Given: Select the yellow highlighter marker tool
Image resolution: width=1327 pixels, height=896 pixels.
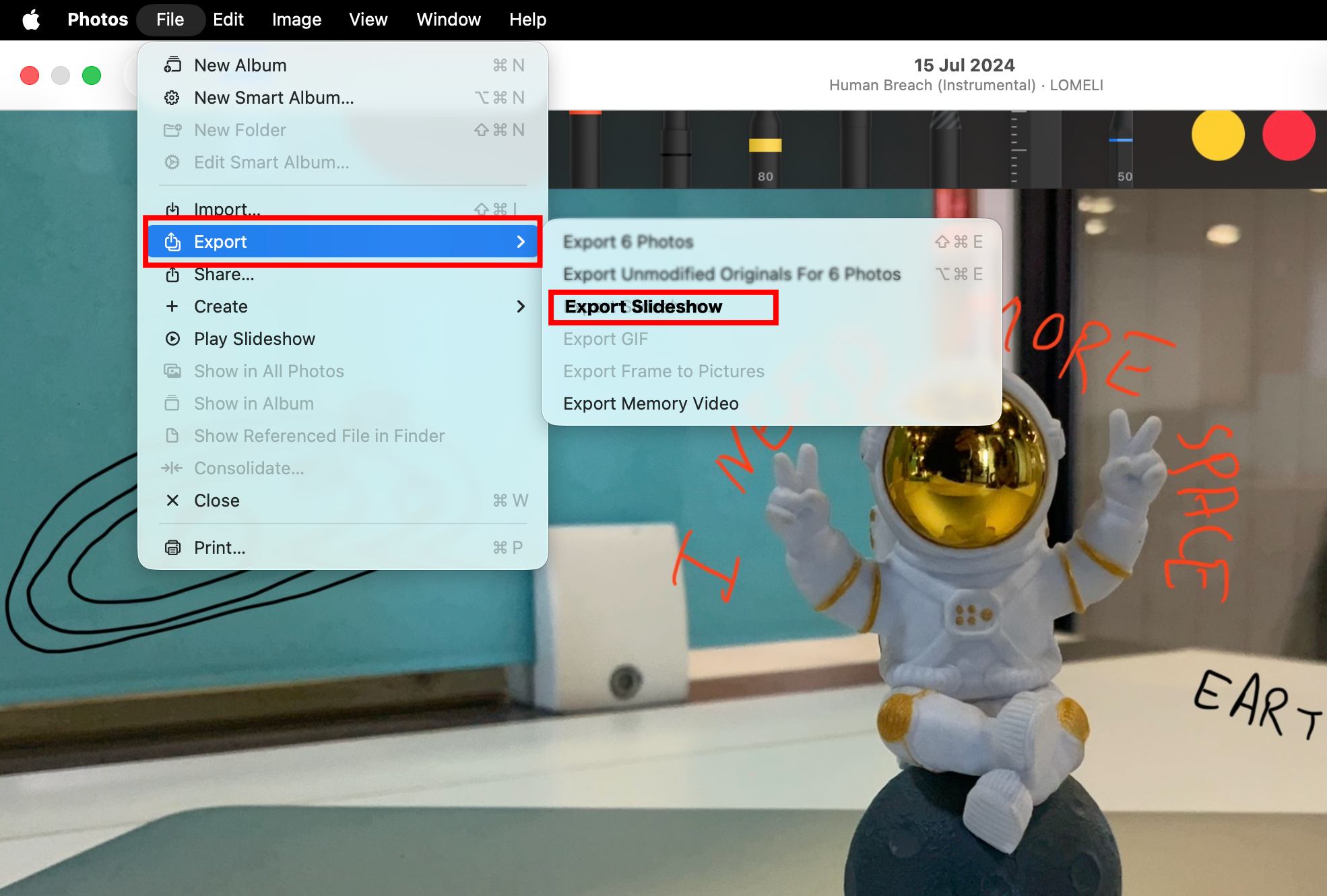Looking at the screenshot, I should tap(765, 150).
